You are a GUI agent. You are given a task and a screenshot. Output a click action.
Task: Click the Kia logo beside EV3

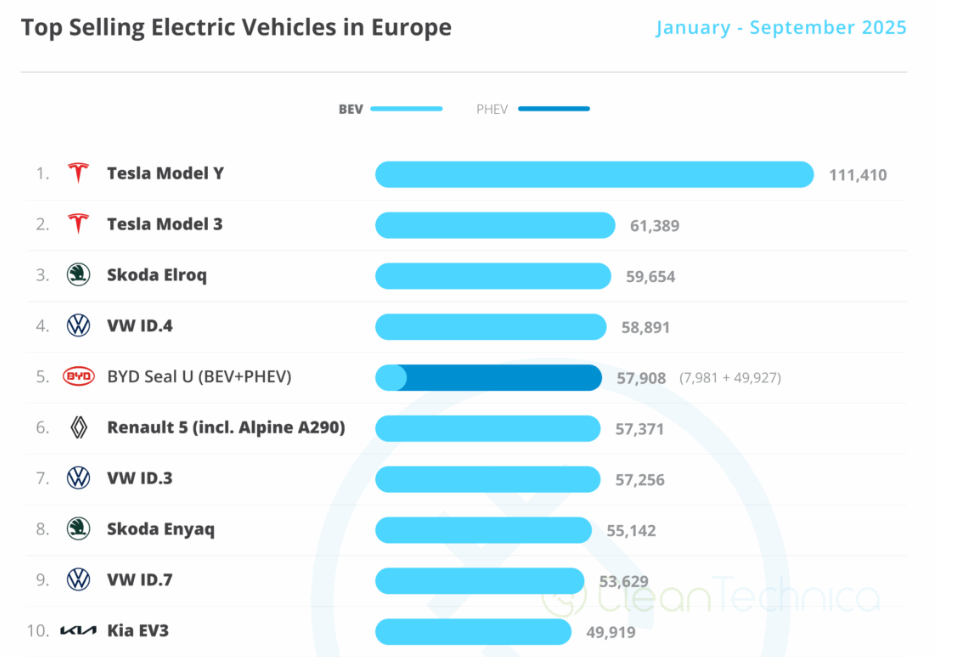point(78,631)
